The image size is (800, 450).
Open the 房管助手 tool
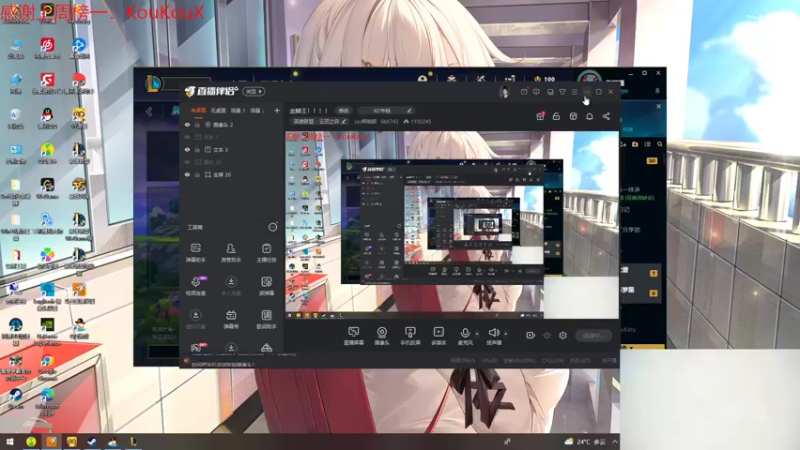tap(231, 253)
